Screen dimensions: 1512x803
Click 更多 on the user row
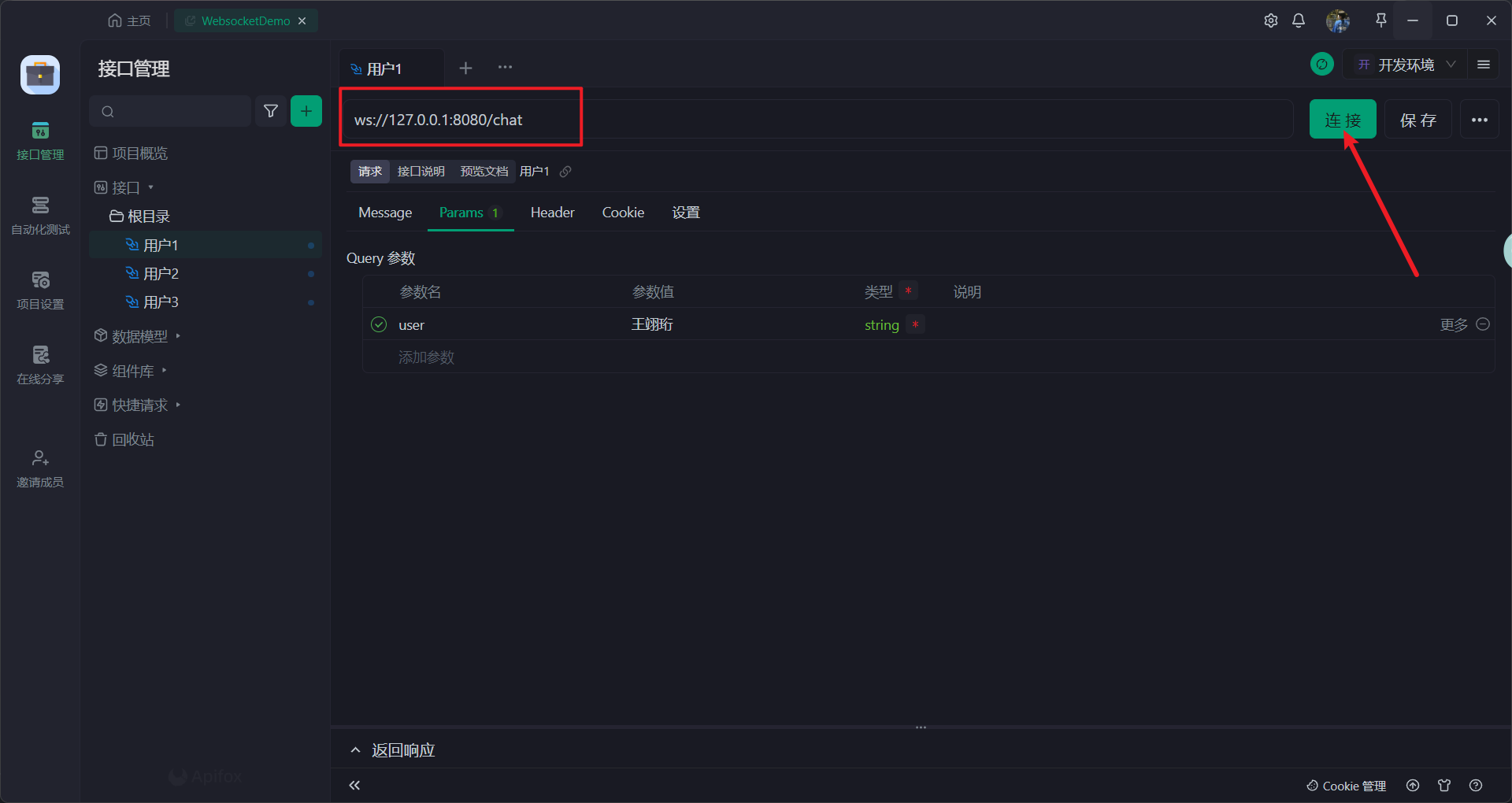1454,325
